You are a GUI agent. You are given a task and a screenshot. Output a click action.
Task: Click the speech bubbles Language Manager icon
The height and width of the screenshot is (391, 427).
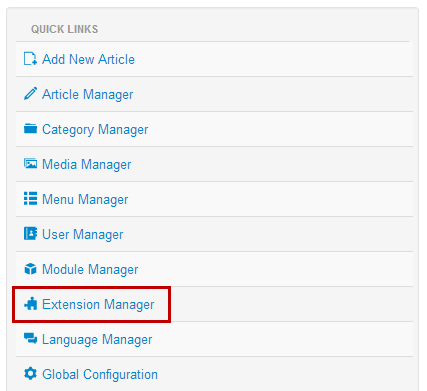coord(30,339)
